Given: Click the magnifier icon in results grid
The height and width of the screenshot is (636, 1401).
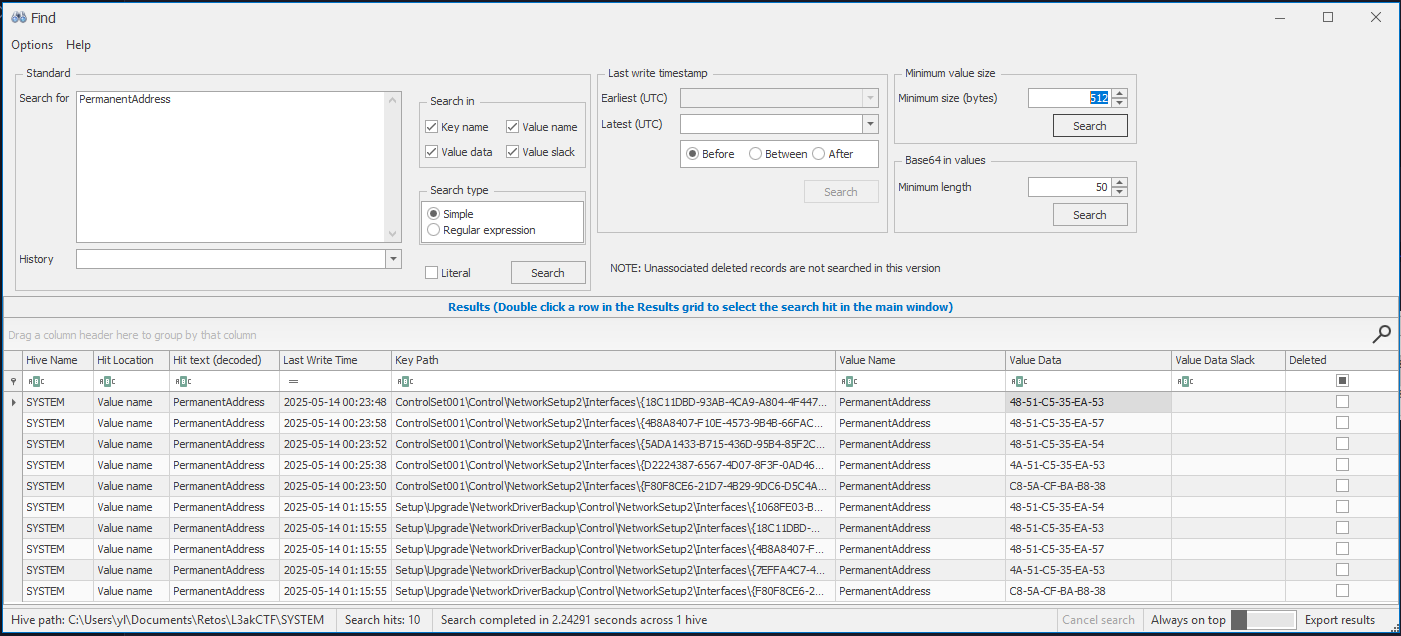Looking at the screenshot, I should click(1381, 335).
